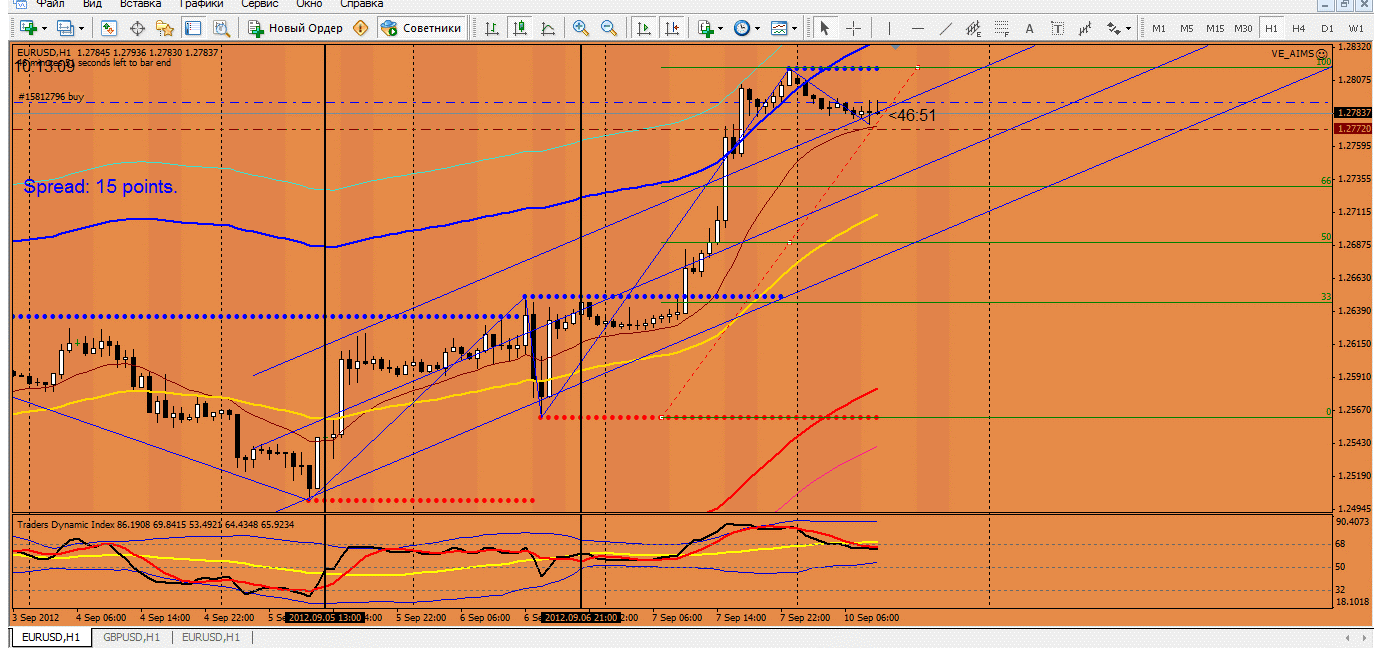
Task: Toggle Chart Shift icon
Action: tap(674, 28)
